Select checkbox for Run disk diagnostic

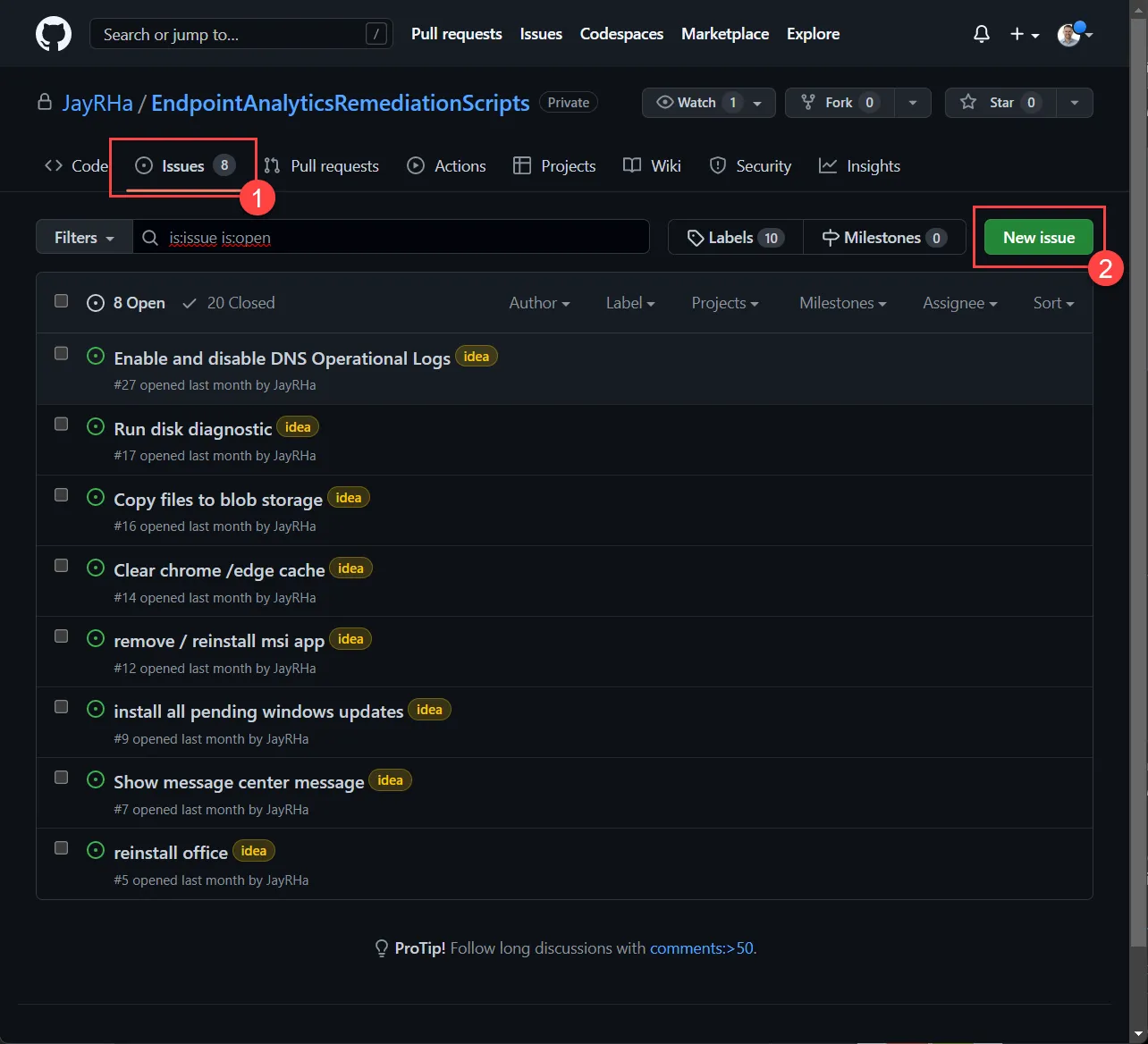coord(61,424)
